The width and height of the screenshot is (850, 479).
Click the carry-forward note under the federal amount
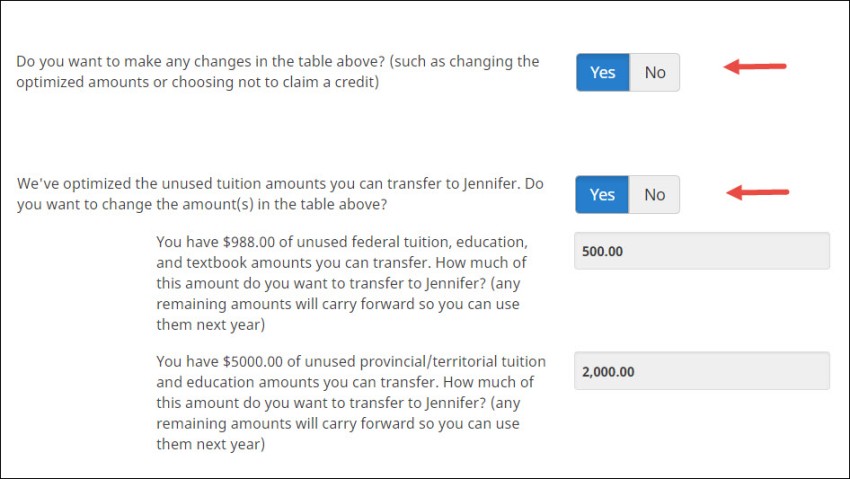point(338,303)
